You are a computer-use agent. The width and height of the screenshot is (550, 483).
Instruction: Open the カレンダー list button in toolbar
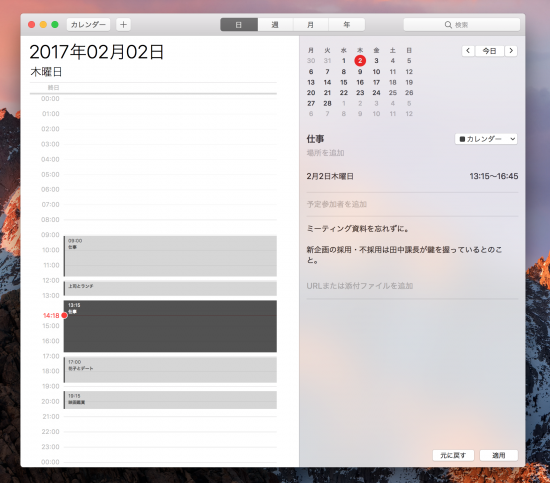[88, 25]
